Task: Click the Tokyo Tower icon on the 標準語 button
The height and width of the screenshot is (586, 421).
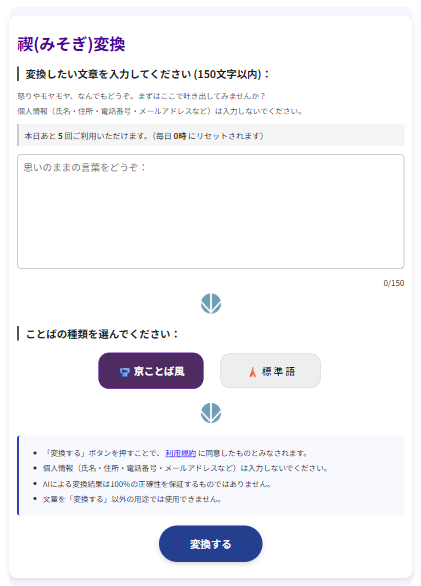Action: pyautogui.click(x=253, y=371)
